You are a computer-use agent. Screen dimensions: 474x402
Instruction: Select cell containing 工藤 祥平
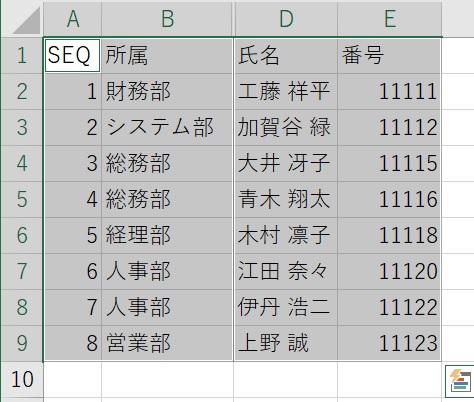pos(286,91)
